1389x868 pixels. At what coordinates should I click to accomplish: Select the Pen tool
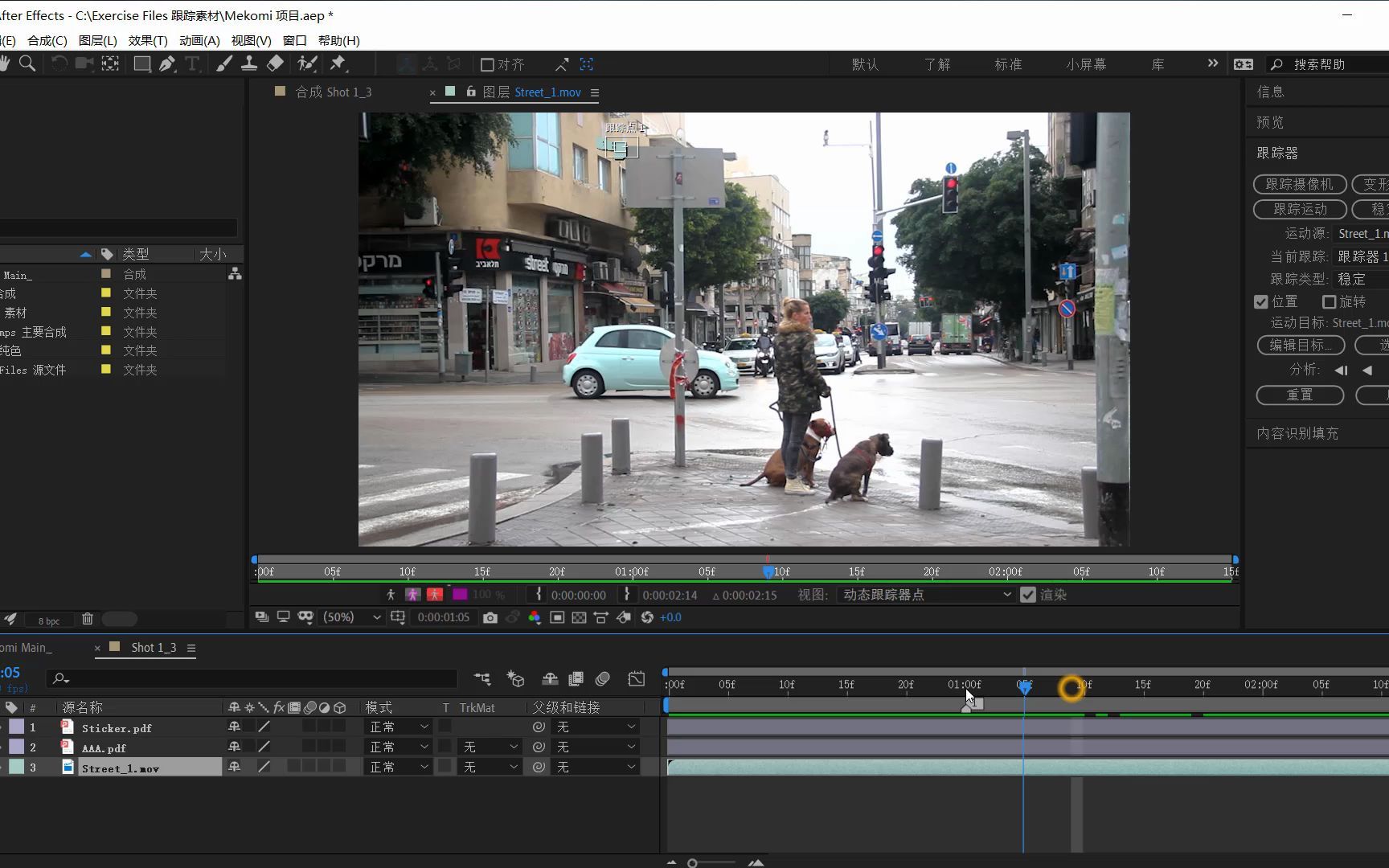point(167,63)
